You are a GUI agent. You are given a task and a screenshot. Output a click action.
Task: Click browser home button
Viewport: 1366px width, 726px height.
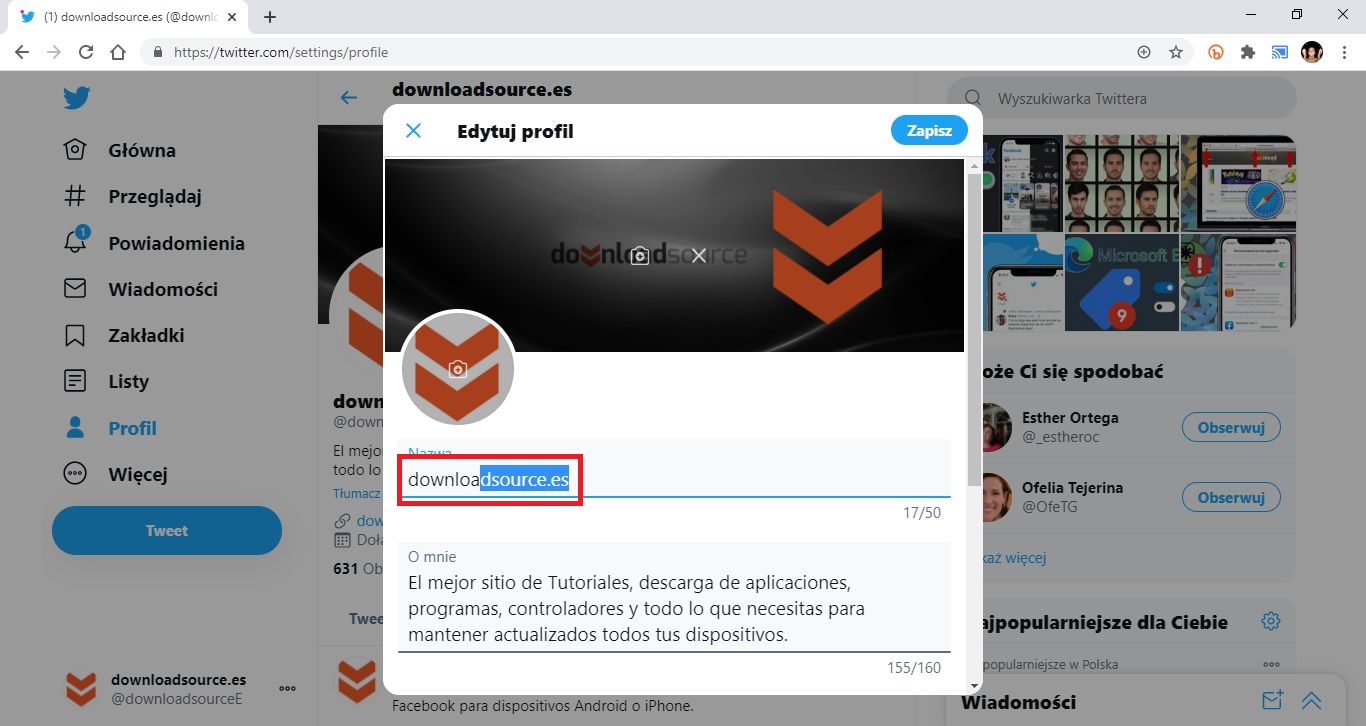click(x=118, y=52)
